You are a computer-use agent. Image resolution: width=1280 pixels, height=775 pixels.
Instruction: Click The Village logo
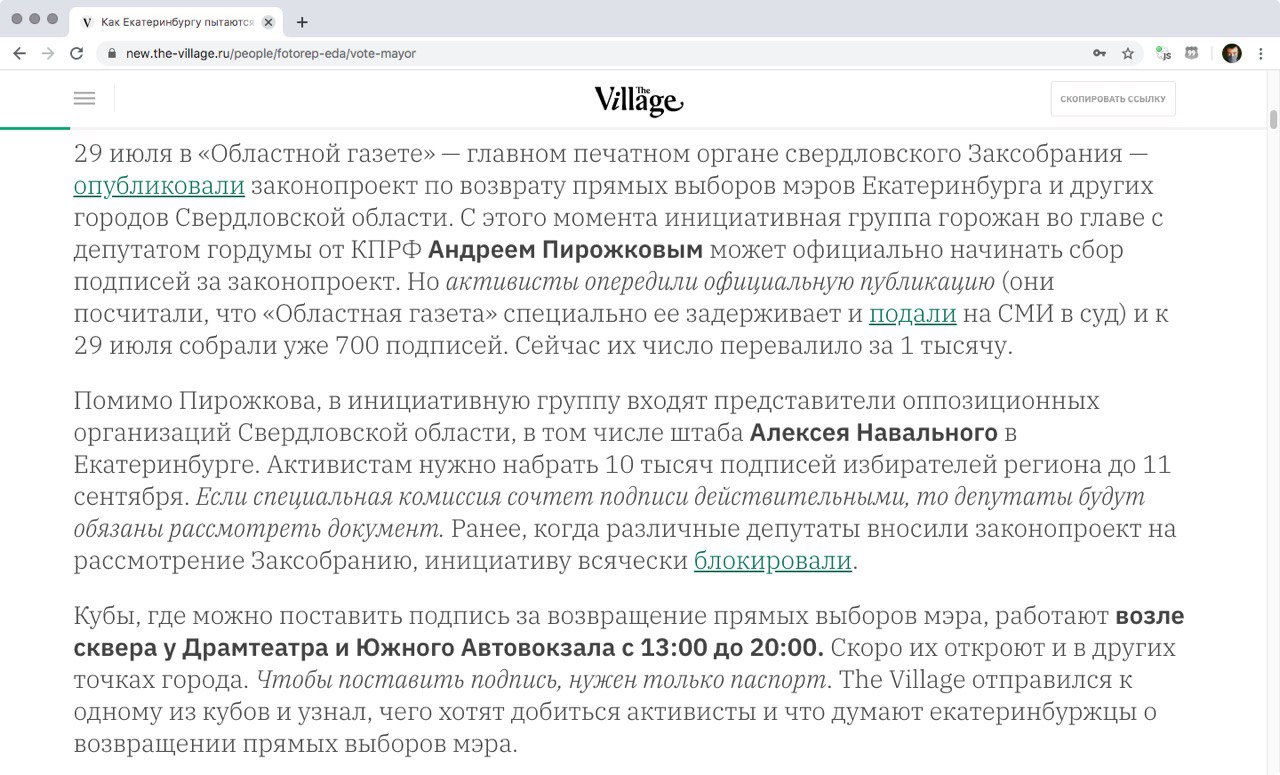[x=638, y=99]
